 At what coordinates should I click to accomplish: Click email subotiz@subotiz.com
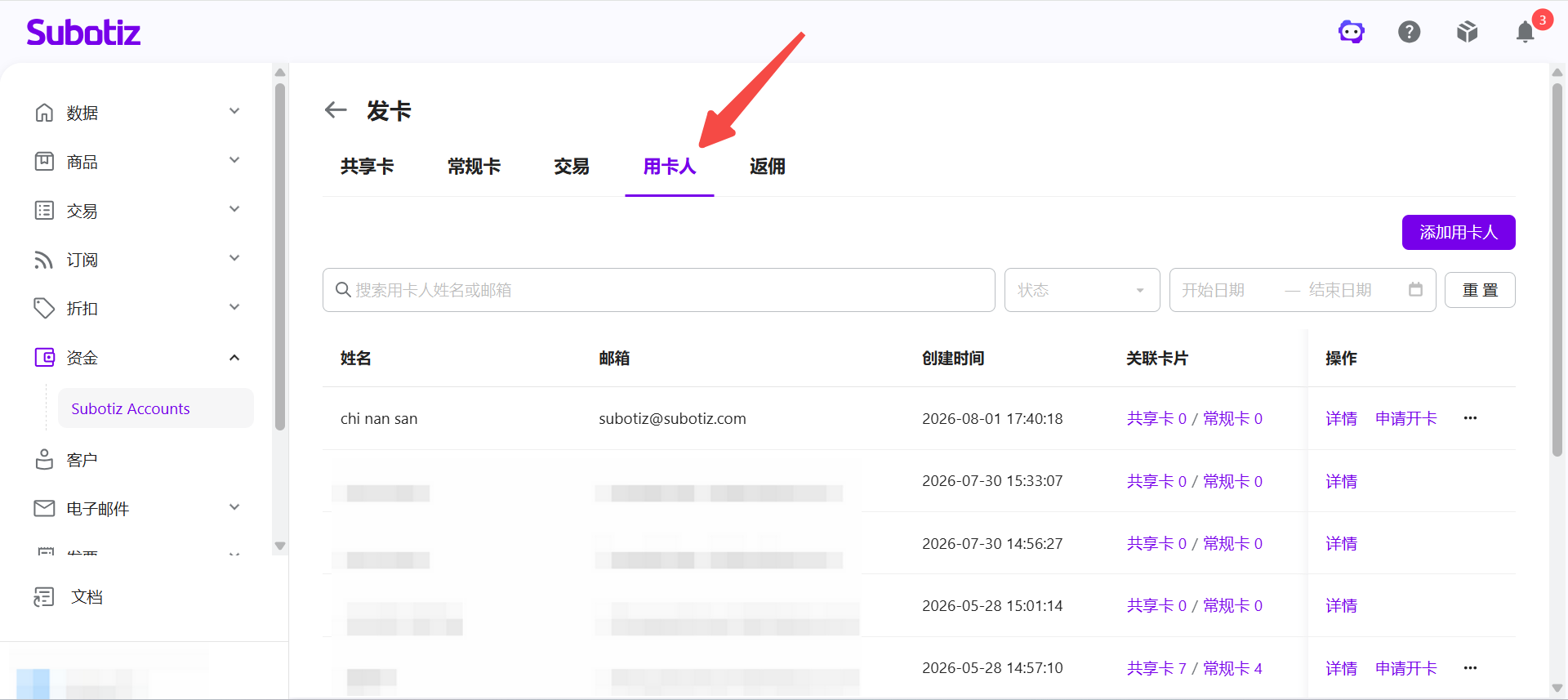click(x=672, y=419)
